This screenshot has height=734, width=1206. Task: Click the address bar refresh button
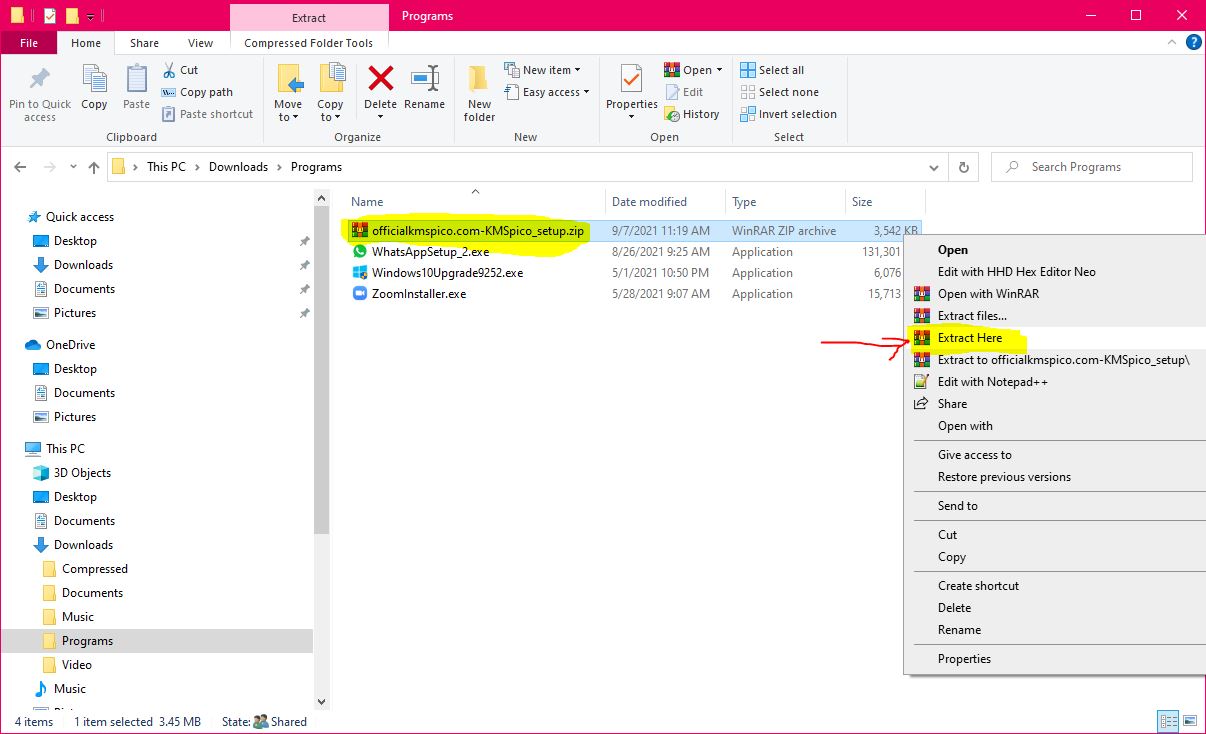point(963,167)
